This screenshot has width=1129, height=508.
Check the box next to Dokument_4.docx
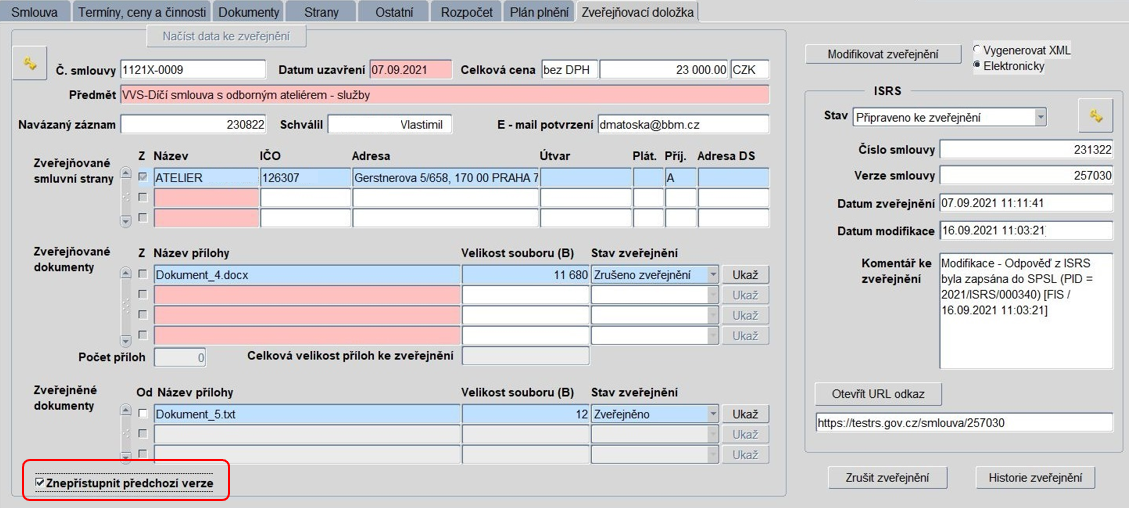(143, 274)
